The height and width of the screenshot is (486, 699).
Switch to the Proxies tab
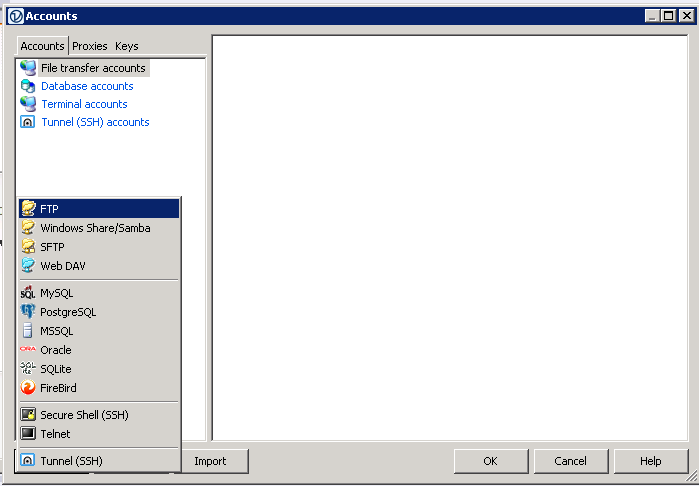point(90,46)
